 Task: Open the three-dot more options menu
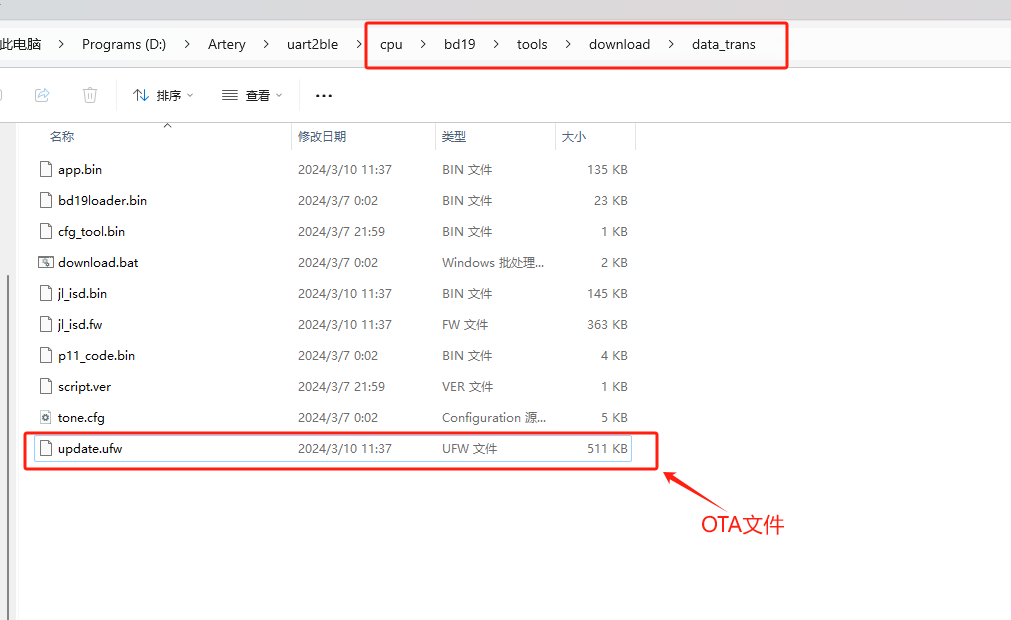click(324, 95)
